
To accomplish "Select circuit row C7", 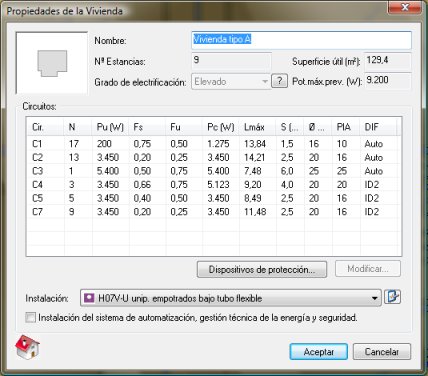I will coord(213,212).
